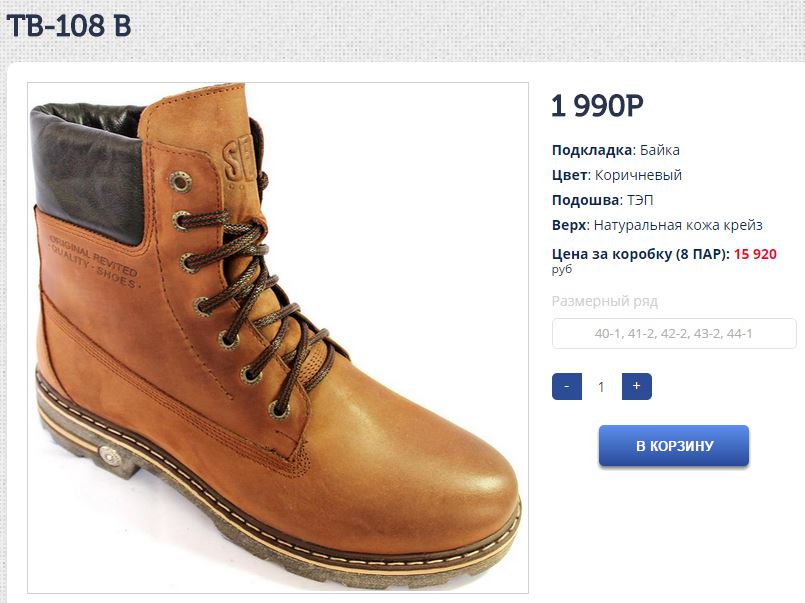Click the ТЭП sole value
805x603 pixels.
[640, 200]
